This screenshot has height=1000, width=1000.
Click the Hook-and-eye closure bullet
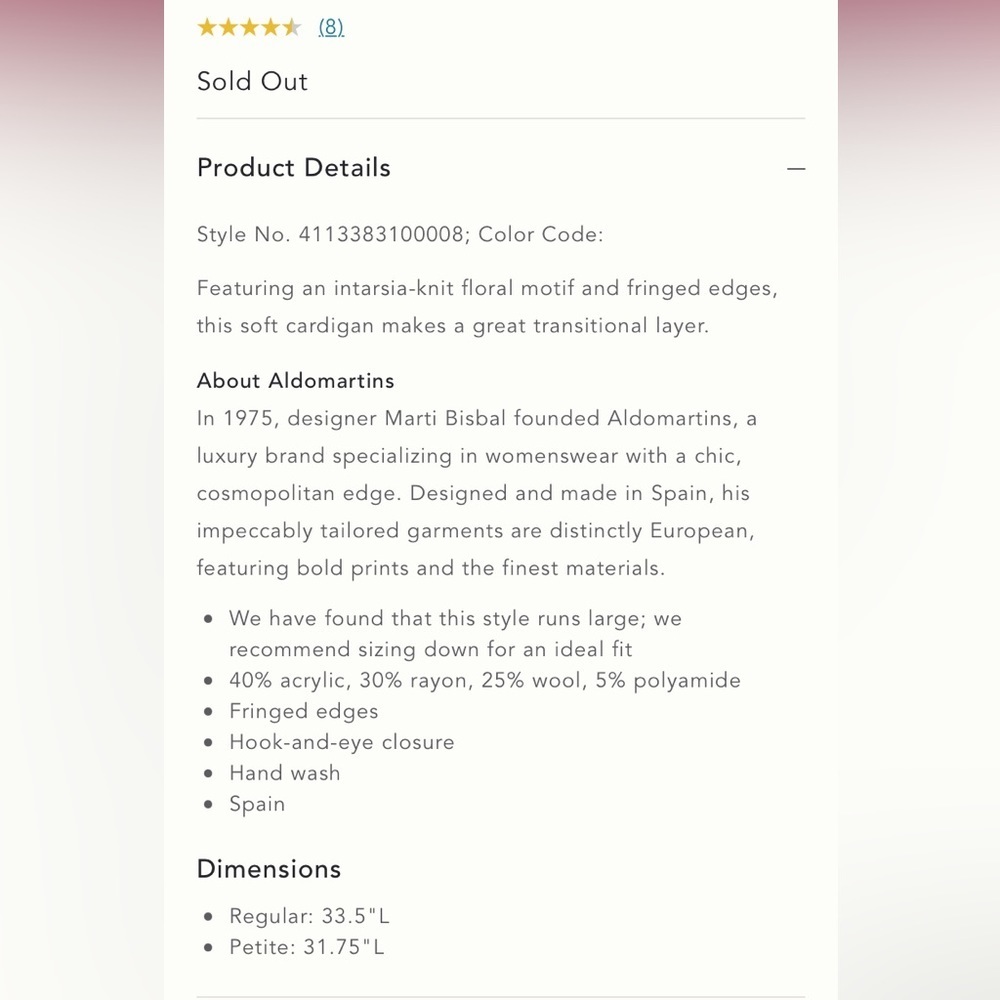[x=342, y=743]
